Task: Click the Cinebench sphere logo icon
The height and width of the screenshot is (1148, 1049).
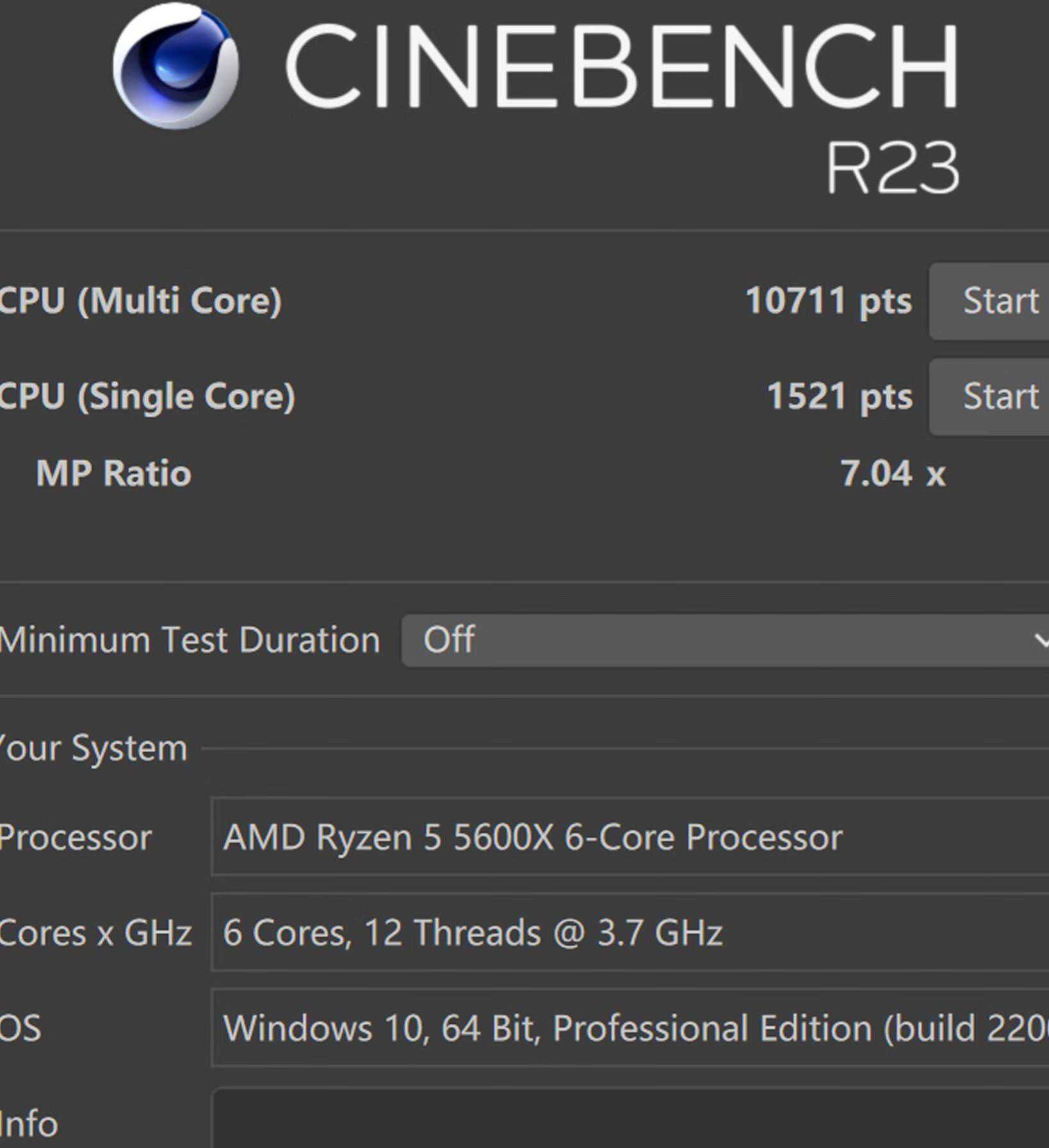Action: 175,66
